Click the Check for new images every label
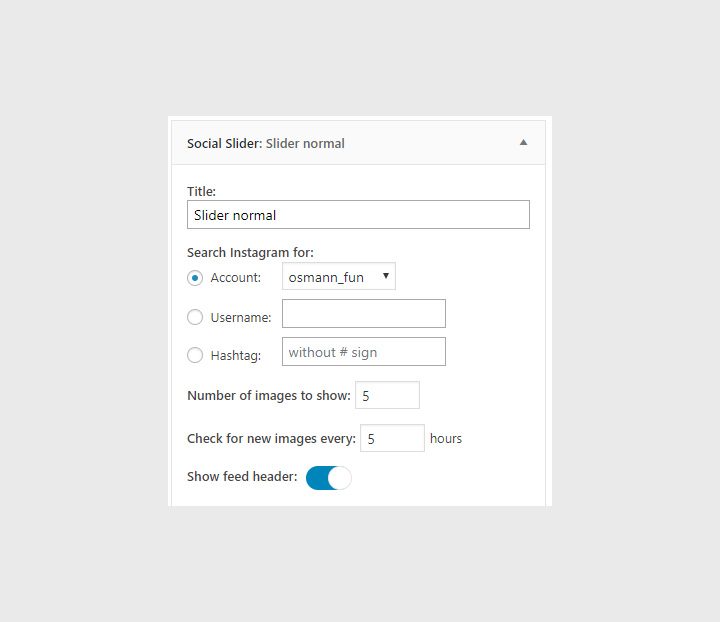This screenshot has height=622, width=720. click(x=271, y=438)
